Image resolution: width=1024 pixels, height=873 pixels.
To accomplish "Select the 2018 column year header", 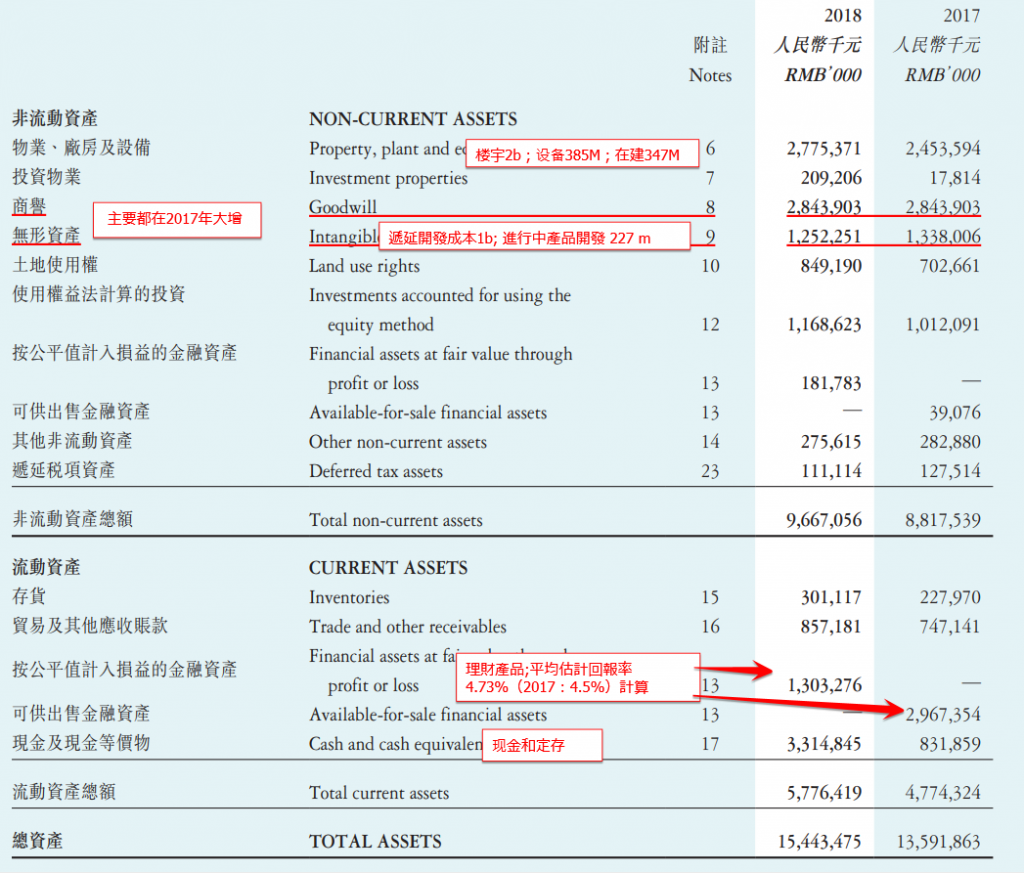I will pos(842,16).
